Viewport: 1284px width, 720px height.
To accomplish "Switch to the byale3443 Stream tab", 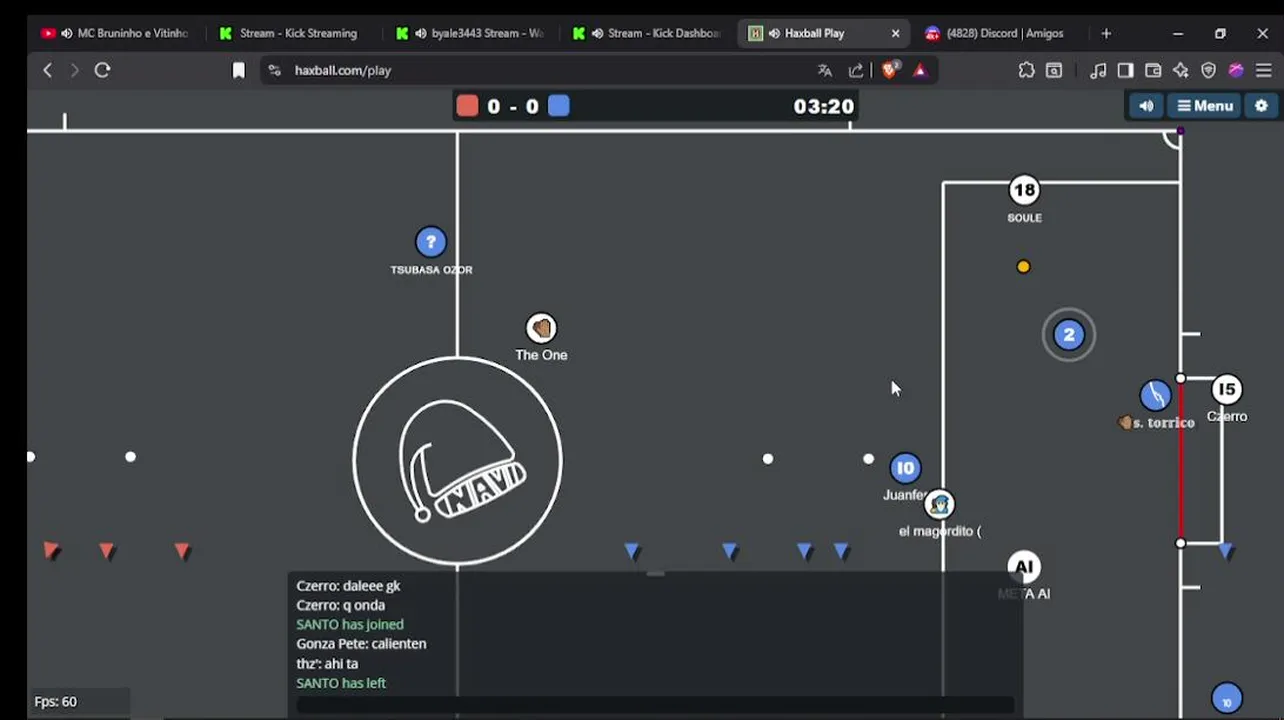I will point(471,33).
